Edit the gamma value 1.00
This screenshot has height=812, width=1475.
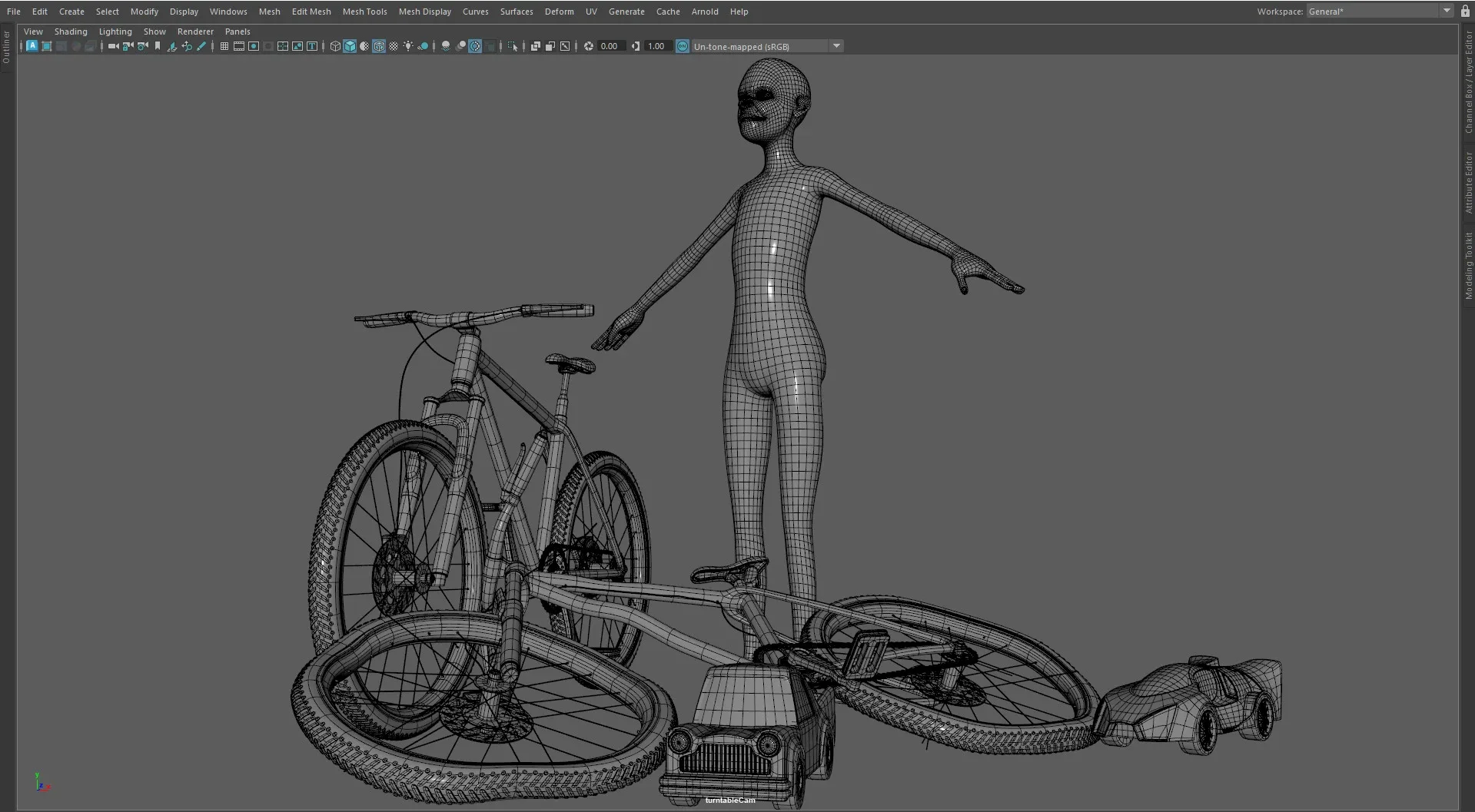coord(657,46)
